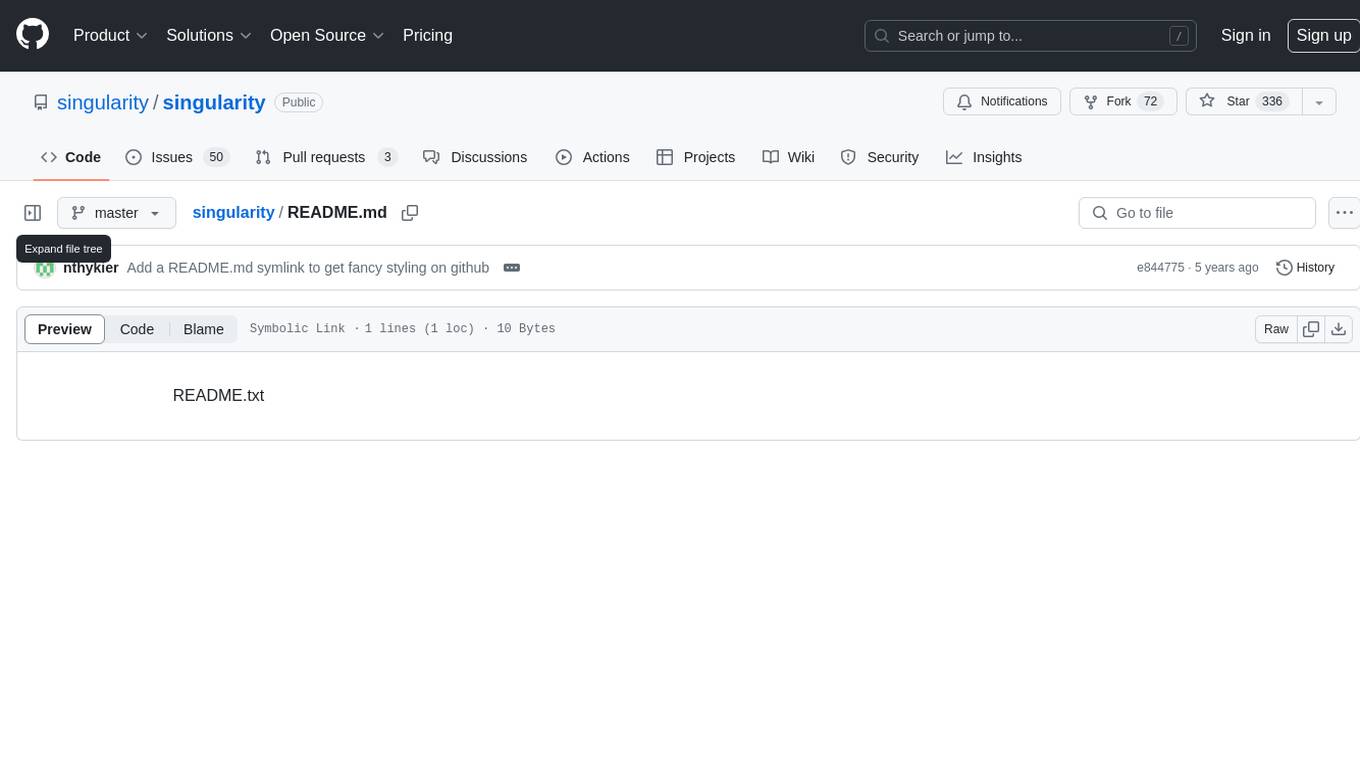Focus the Go to file field
This screenshot has height=764, width=1360.
(x=1197, y=213)
